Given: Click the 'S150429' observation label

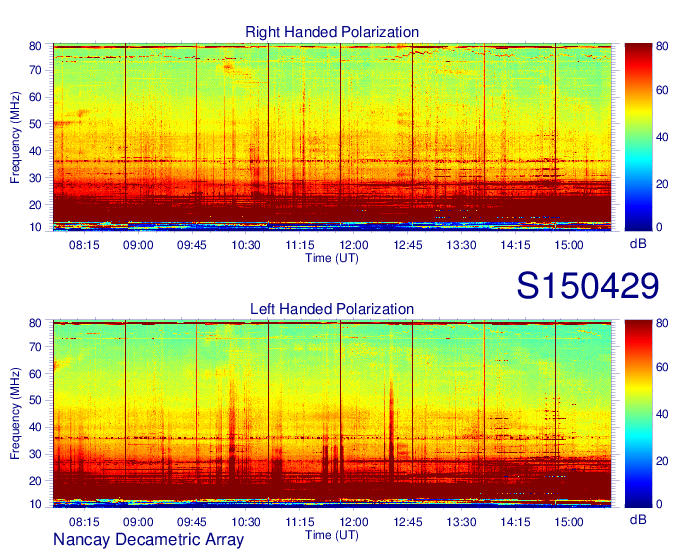Looking at the screenshot, I should (588, 286).
